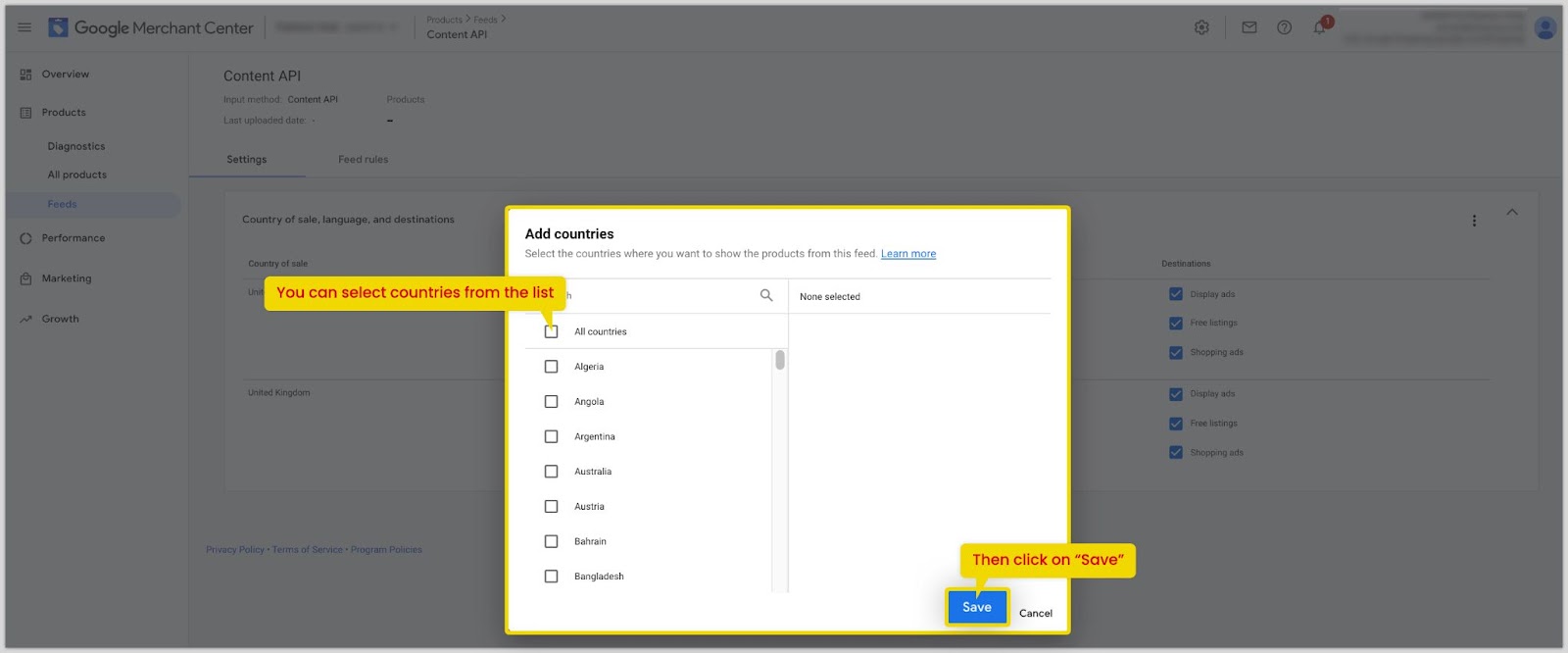Open the Privacy Policy link
Image resolution: width=1568 pixels, height=653 pixels.
coord(235,550)
